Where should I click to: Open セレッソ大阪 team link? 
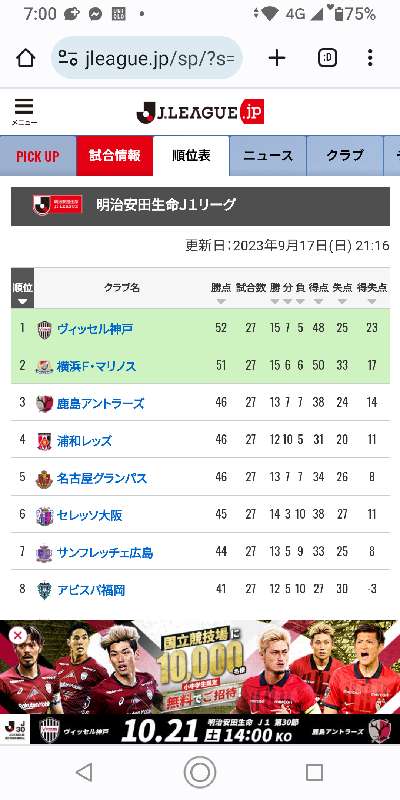pyautogui.click(x=89, y=515)
